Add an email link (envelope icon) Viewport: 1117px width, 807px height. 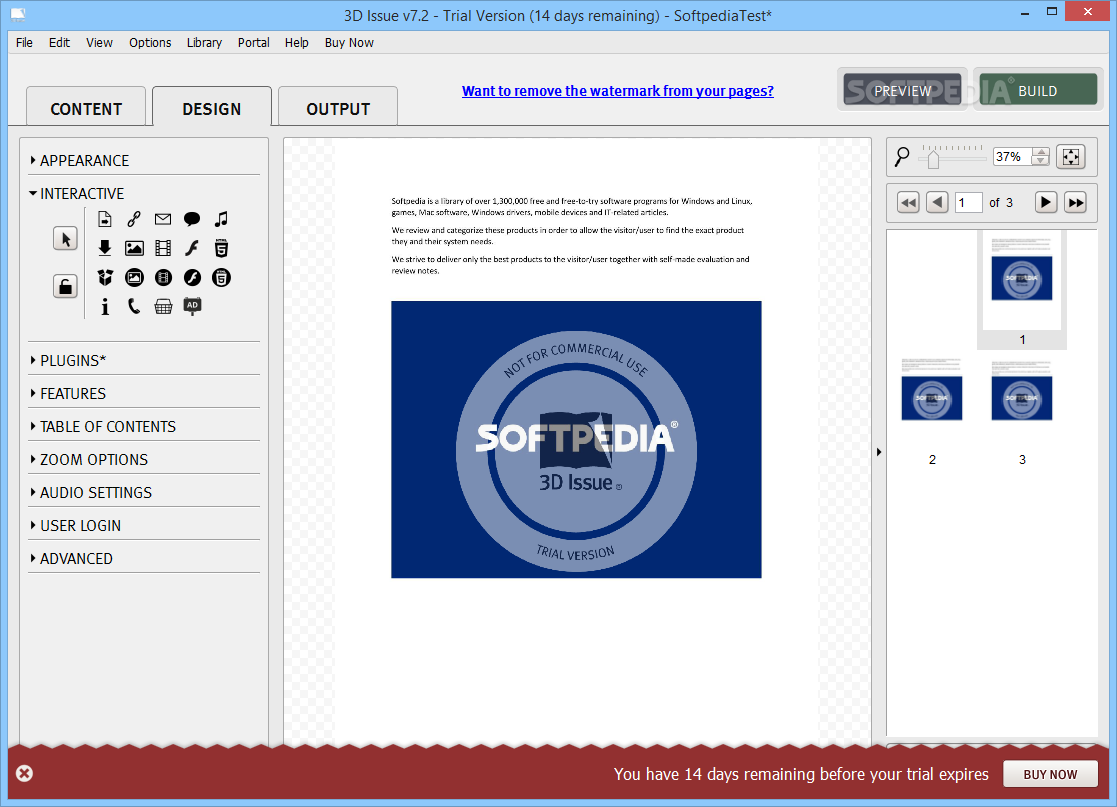point(163,219)
